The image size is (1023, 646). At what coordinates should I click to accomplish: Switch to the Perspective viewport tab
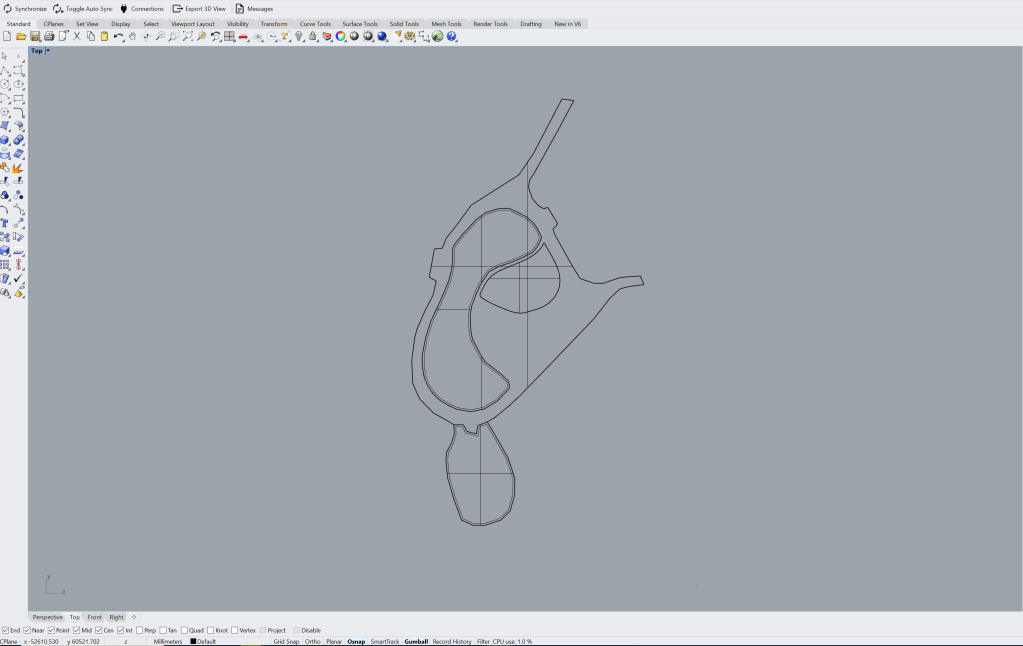(x=47, y=617)
